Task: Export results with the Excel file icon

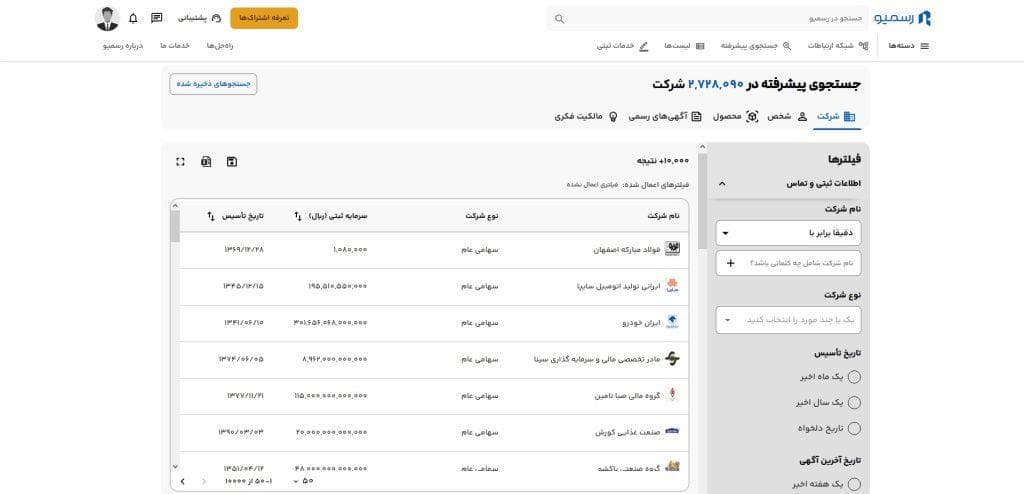Action: (x=206, y=161)
